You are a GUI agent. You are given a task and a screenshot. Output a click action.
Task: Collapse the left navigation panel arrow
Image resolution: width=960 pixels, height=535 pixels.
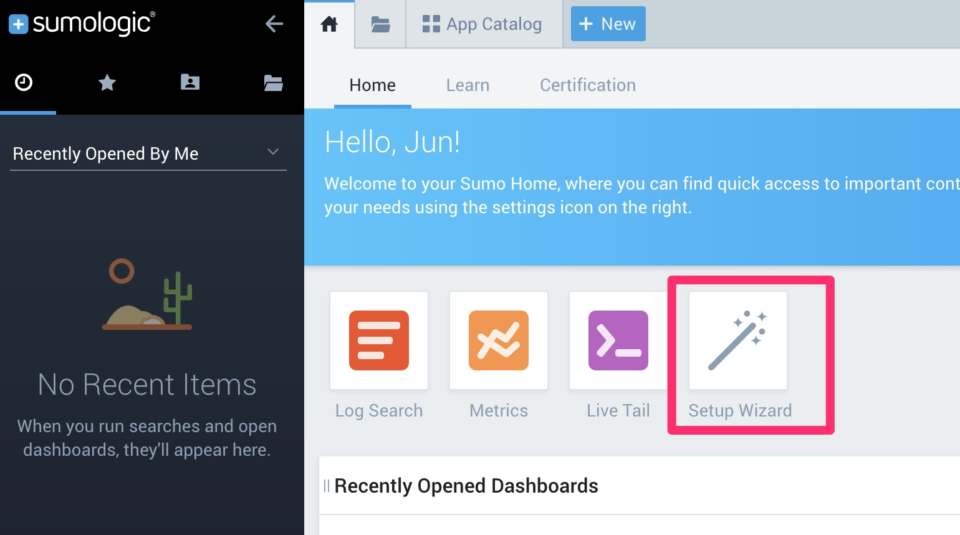pyautogui.click(x=274, y=24)
